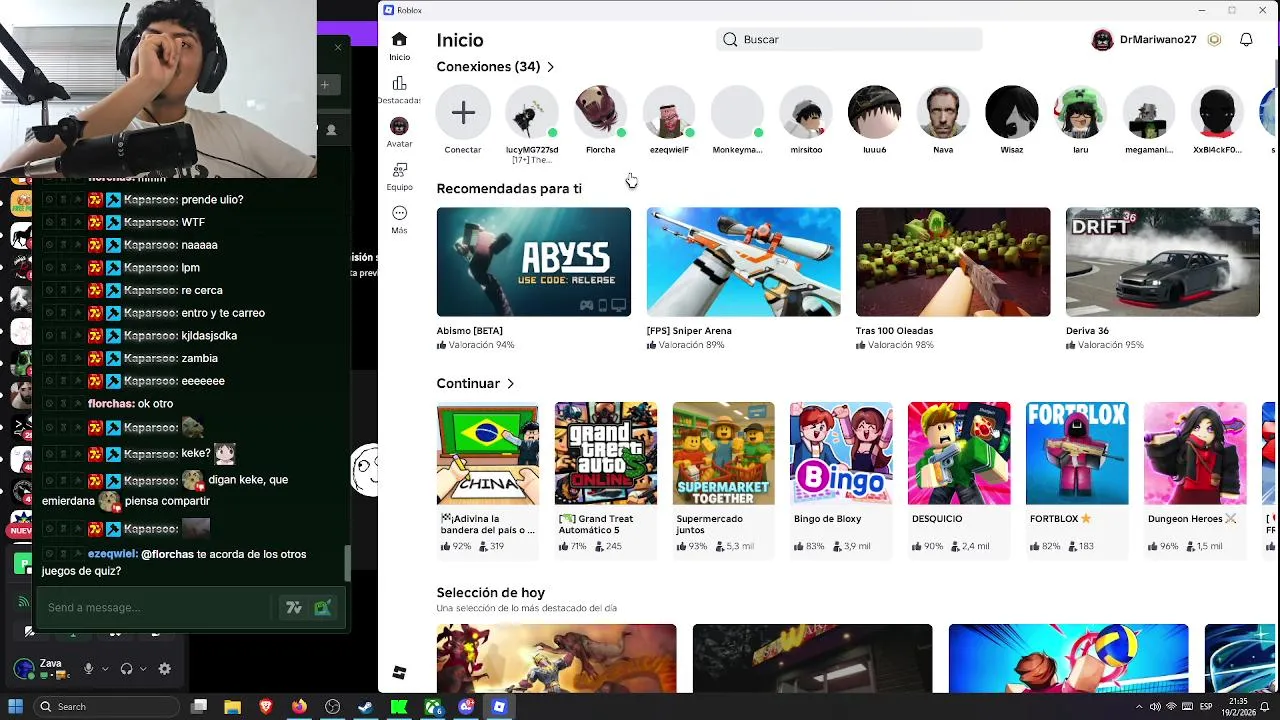Open Wisaz connection avatar
The width and height of the screenshot is (1280, 720).
[1012, 112]
